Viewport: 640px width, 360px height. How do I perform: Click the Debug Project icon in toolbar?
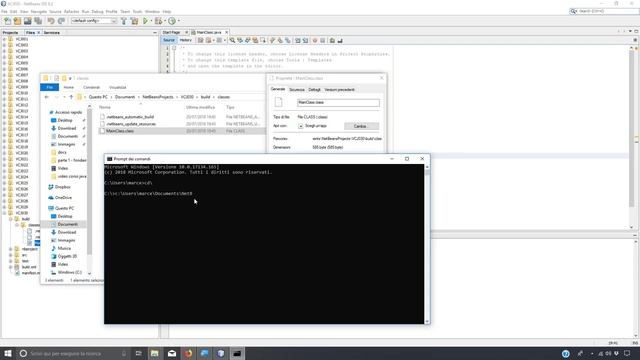tap(158, 21)
